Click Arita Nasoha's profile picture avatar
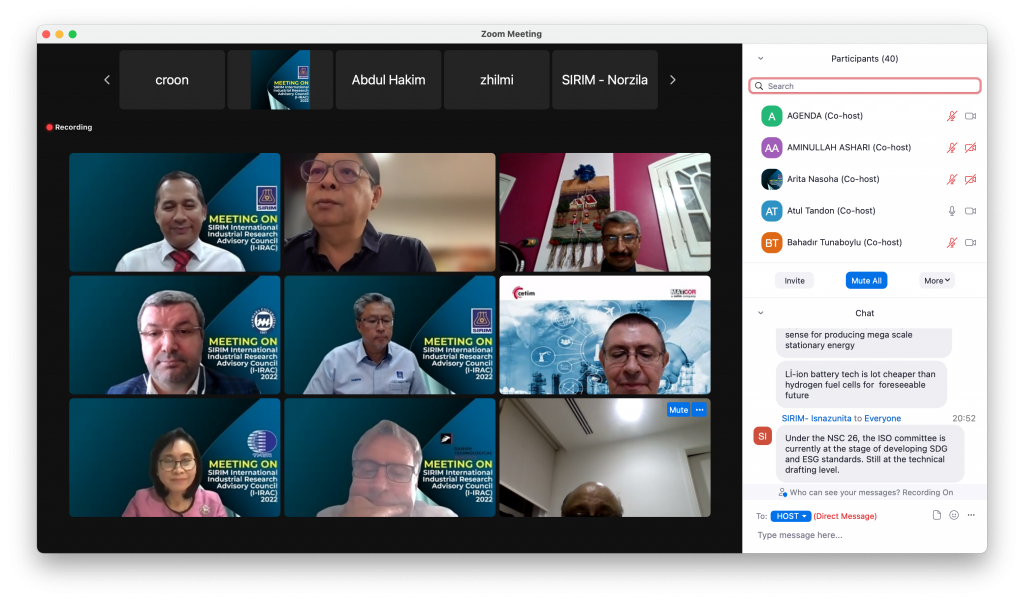The width and height of the screenshot is (1024, 602). (771, 179)
